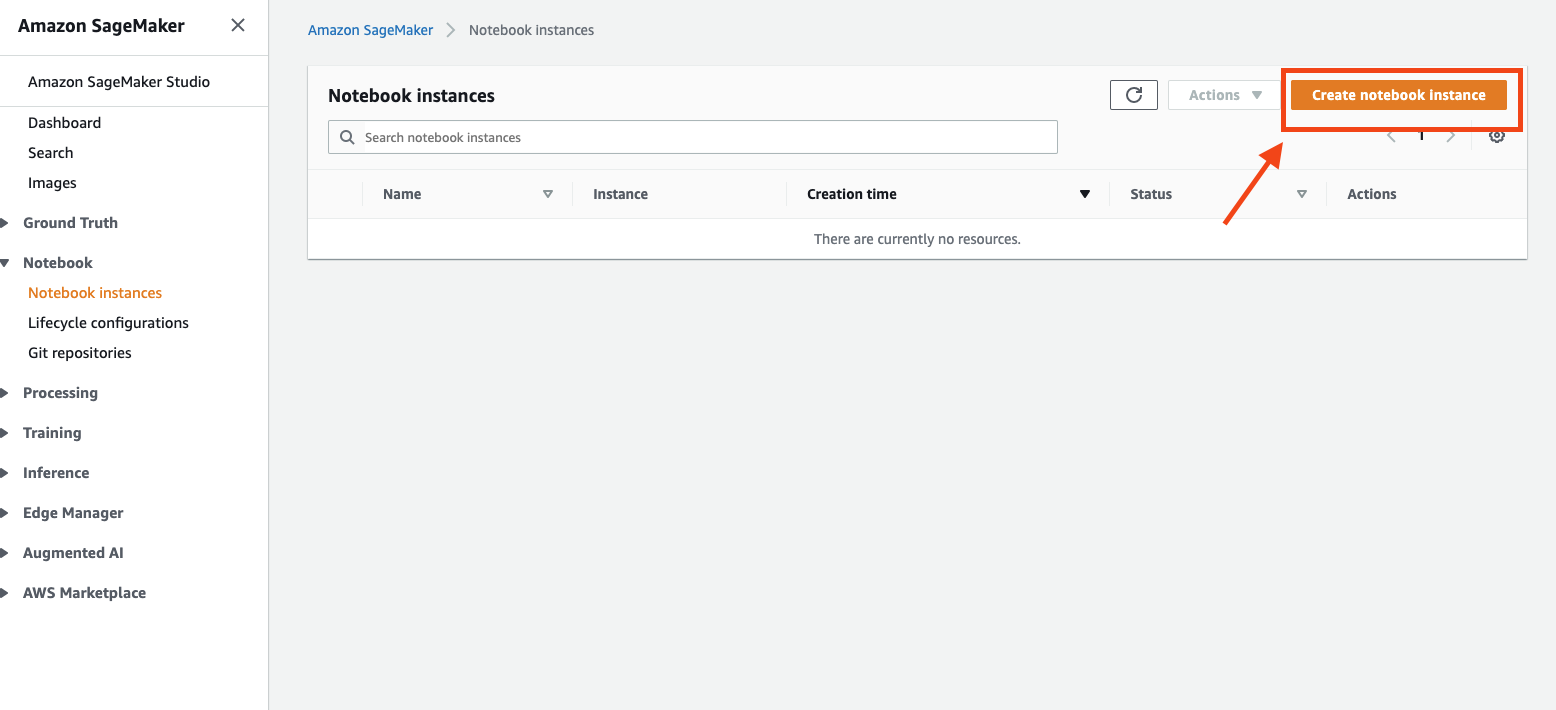The image size is (1556, 710).
Task: Click Create notebook instance button
Action: pyautogui.click(x=1398, y=95)
